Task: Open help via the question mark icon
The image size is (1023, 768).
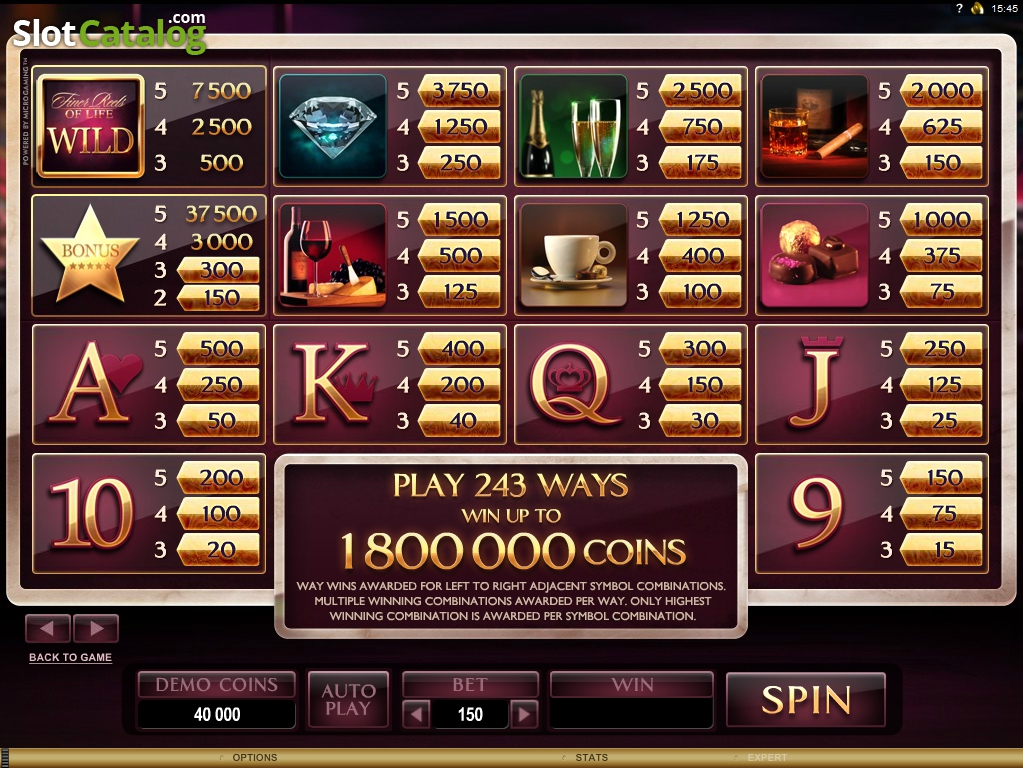Action: tap(959, 8)
